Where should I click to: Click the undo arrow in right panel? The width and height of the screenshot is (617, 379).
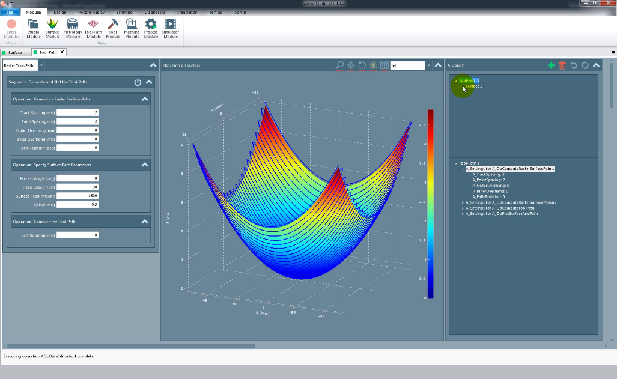point(574,65)
